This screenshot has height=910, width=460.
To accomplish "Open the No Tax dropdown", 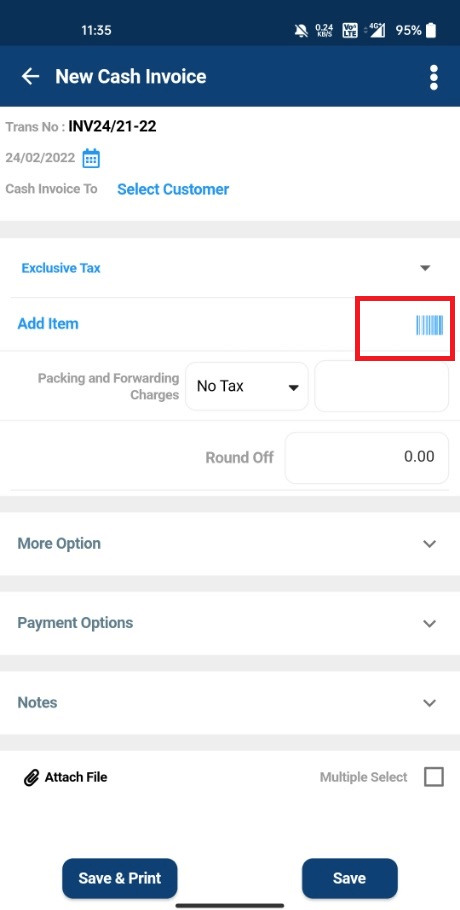I will click(x=247, y=387).
